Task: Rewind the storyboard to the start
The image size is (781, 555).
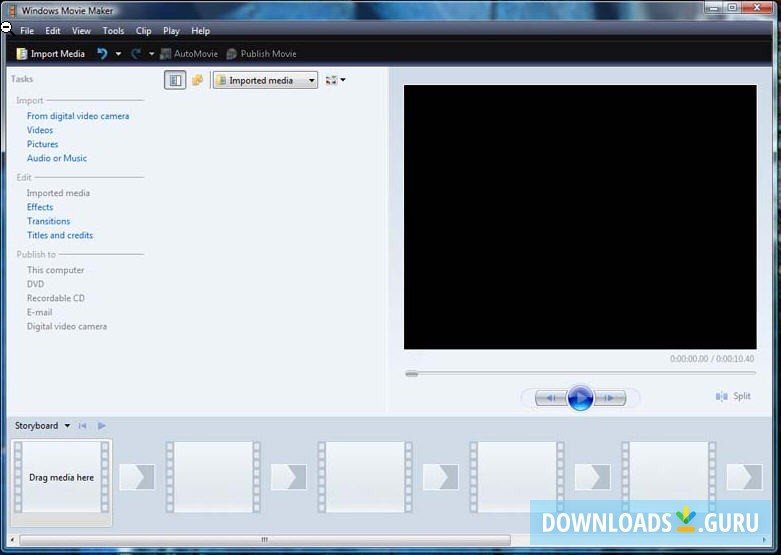Action: [83, 426]
